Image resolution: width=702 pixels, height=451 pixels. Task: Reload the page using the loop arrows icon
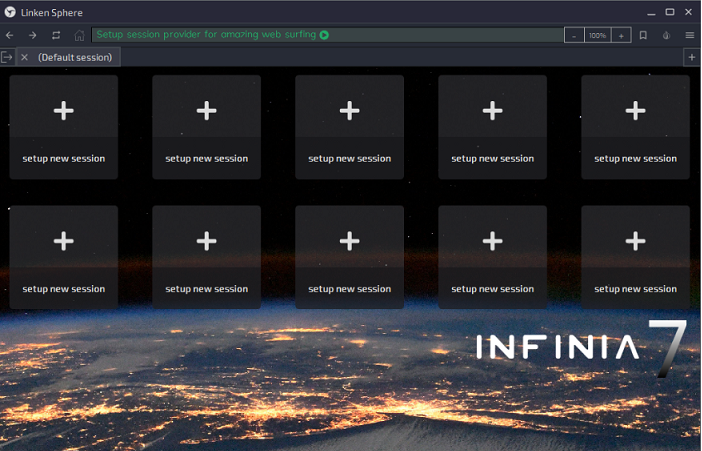pos(56,35)
